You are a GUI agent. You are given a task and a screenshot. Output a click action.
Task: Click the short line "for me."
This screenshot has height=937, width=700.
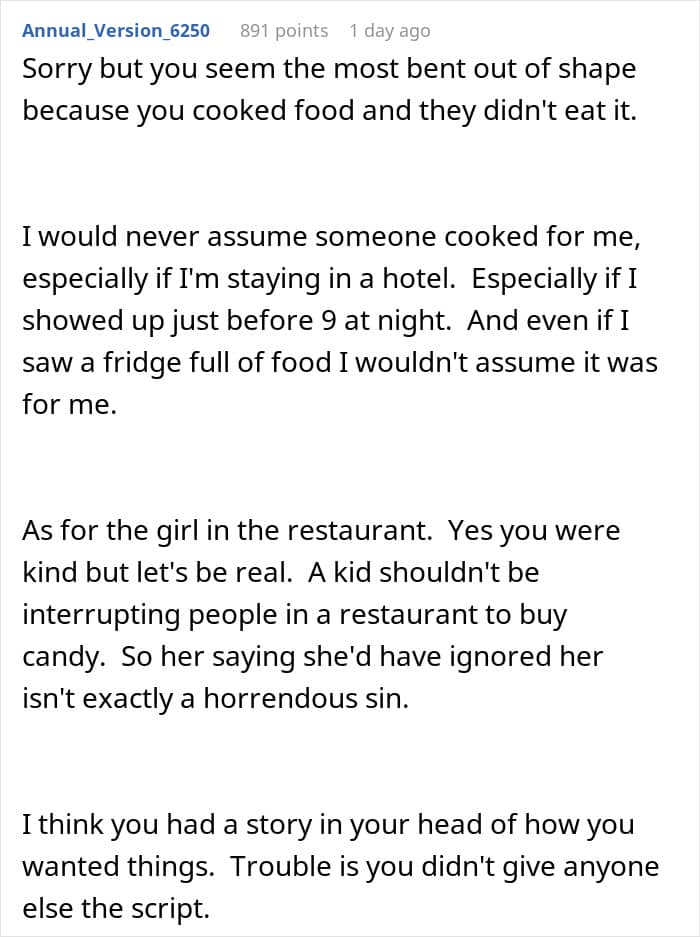(70, 406)
